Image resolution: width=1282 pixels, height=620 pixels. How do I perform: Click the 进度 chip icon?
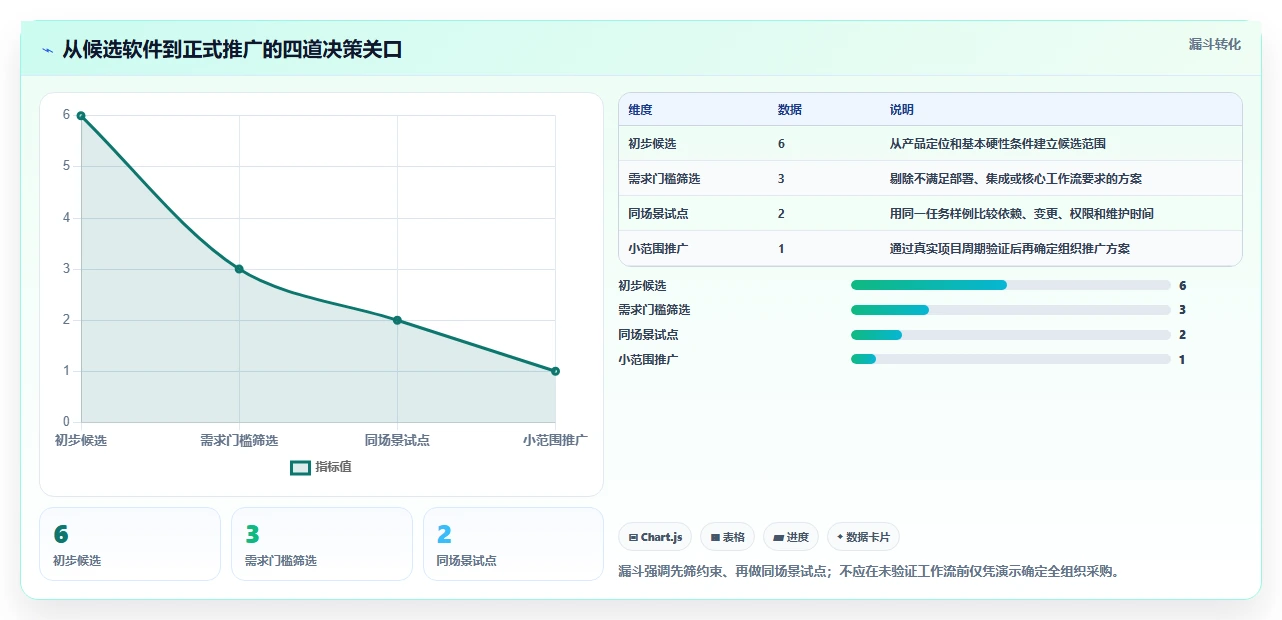778,537
